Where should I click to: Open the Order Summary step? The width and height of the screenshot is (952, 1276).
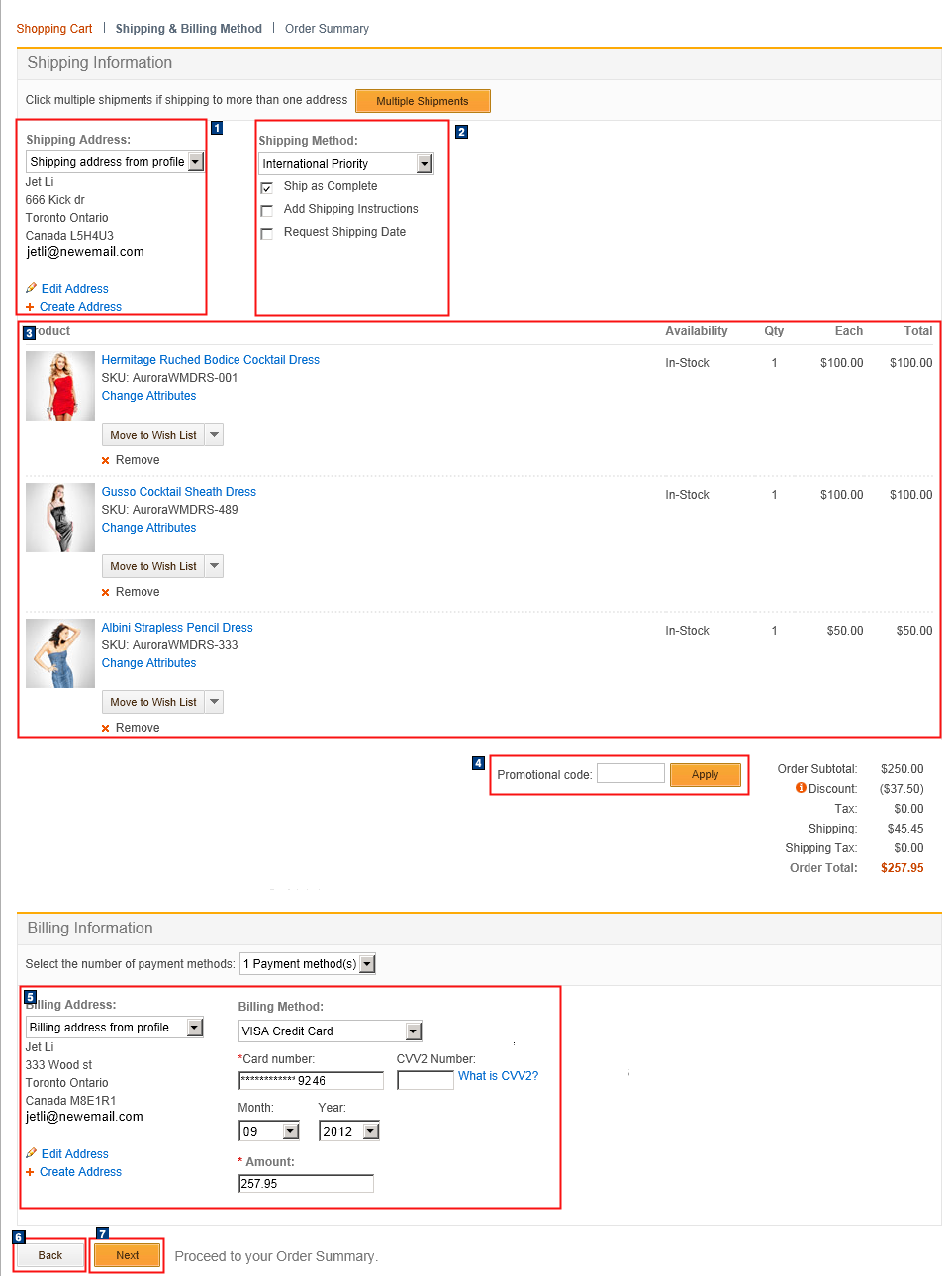(x=327, y=28)
